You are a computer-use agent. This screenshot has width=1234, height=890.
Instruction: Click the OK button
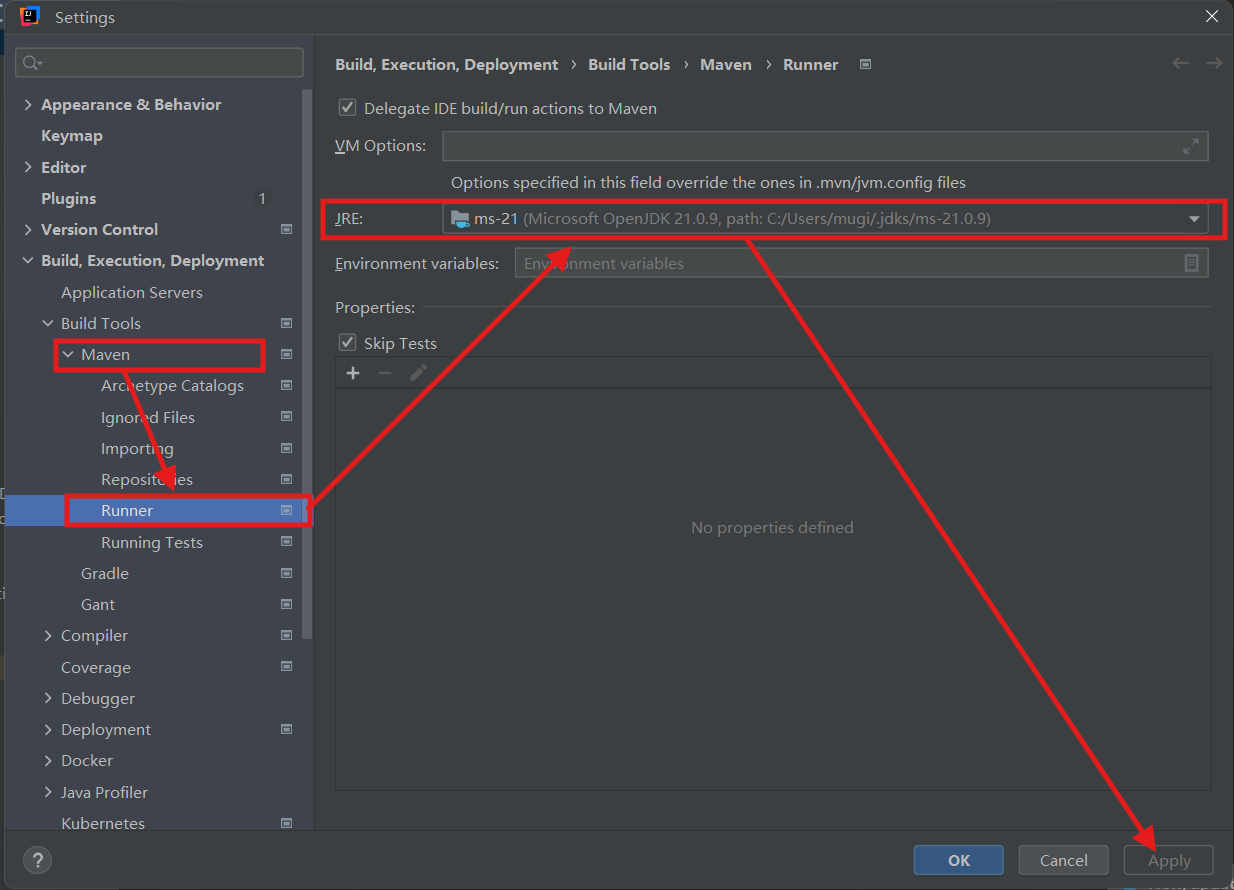coord(959,860)
